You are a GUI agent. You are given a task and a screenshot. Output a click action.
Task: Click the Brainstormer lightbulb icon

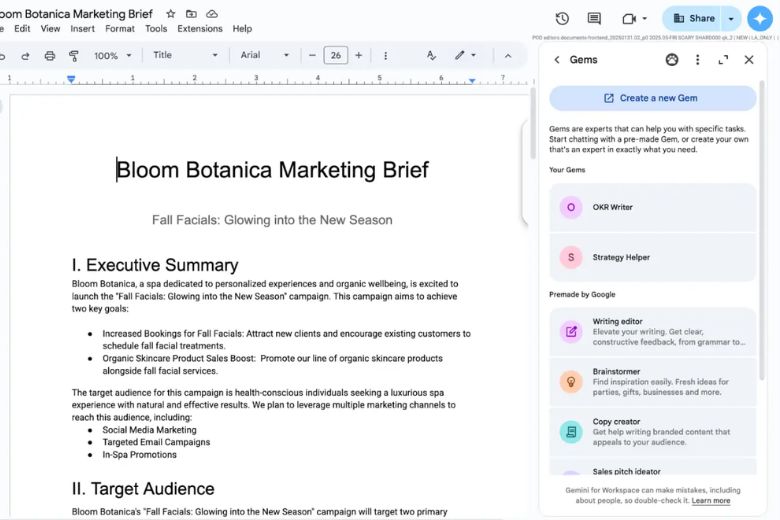pos(571,382)
